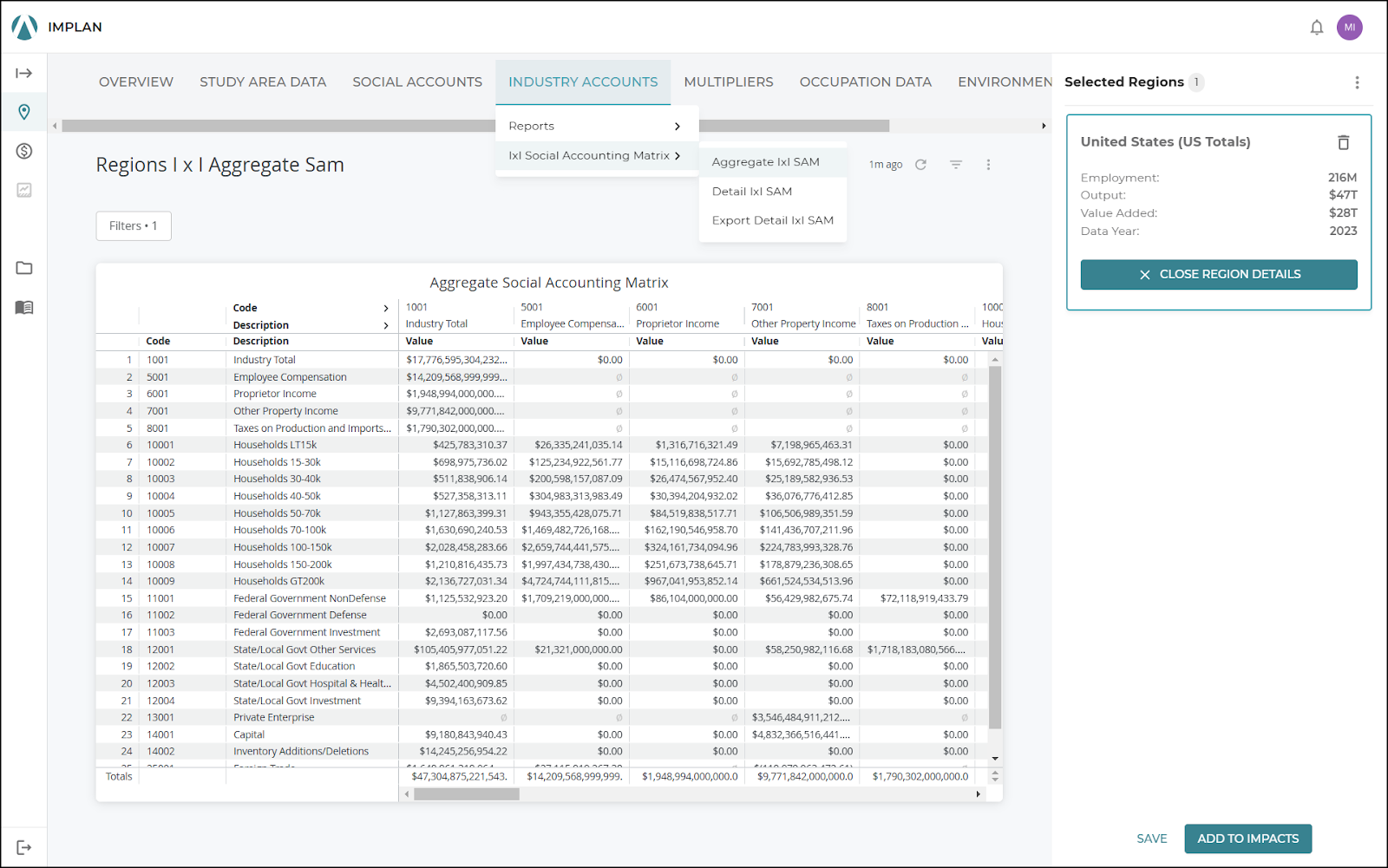Screen dimensions: 1388x868
Task: Click the Proprietor Income row description
Action: 275,394
